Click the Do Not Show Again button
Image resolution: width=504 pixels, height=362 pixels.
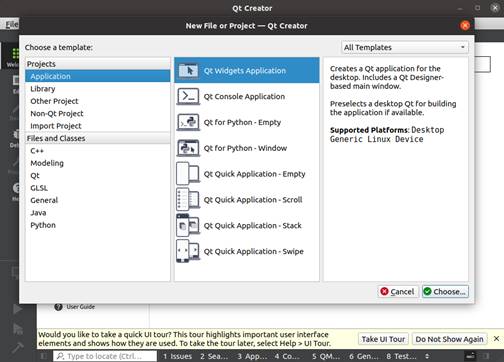[x=449, y=339]
